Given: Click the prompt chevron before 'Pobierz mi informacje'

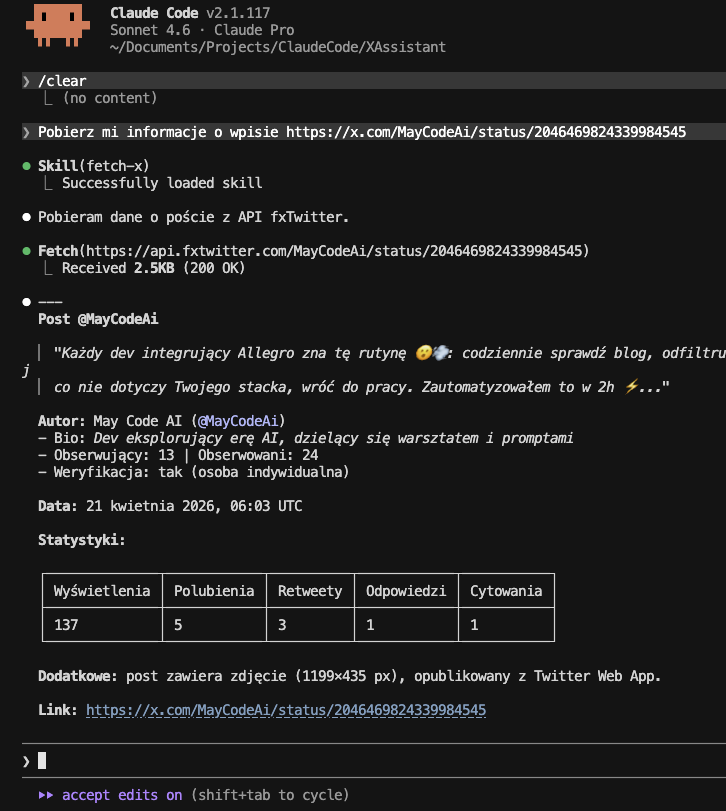Looking at the screenshot, I should coord(26,132).
